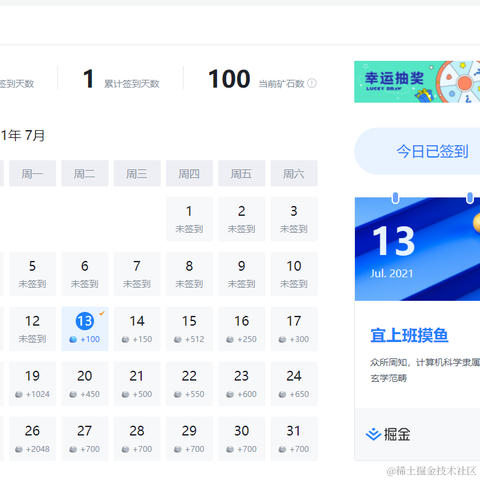This screenshot has width=480, height=480.
Task: Select calendar day 9 未签到
Action: 242,274
